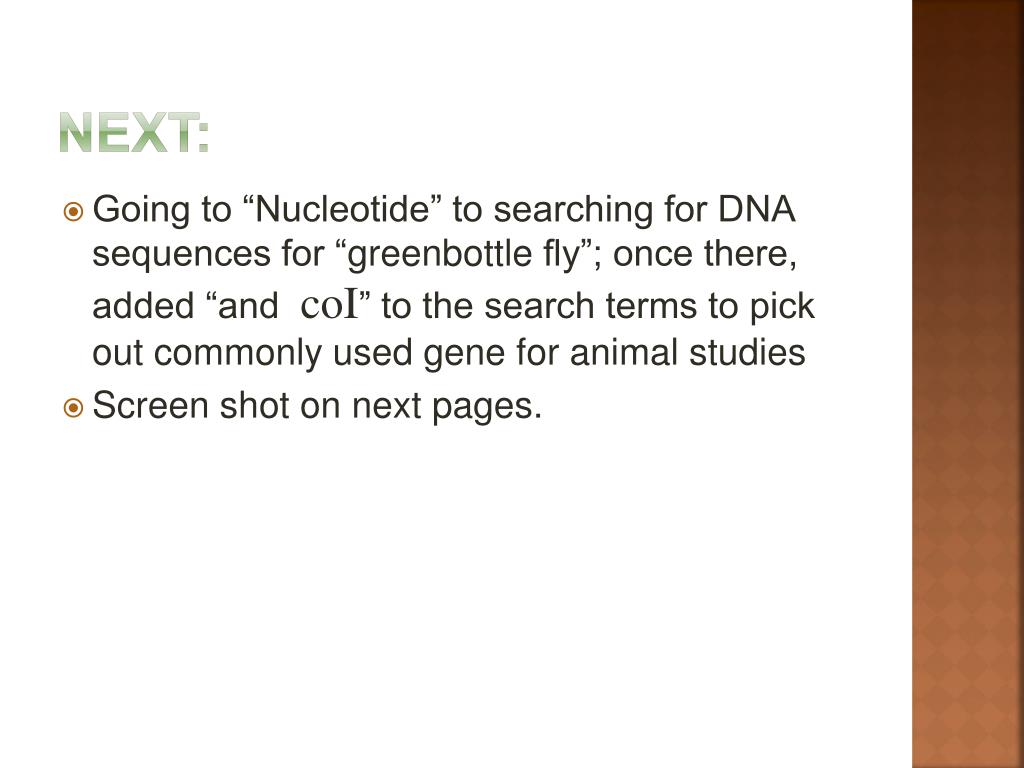
Task: Click the word "added" starting third line
Action: pos(144,306)
